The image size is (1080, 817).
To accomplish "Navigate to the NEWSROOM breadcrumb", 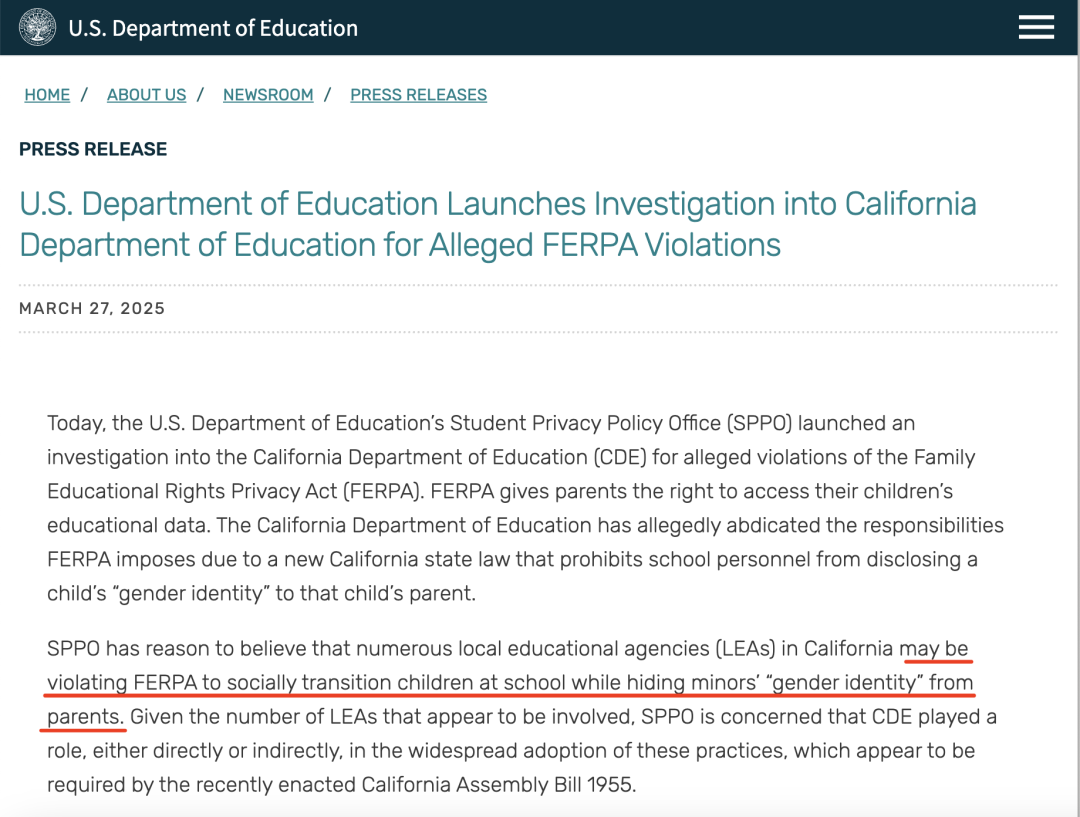I will click(268, 94).
